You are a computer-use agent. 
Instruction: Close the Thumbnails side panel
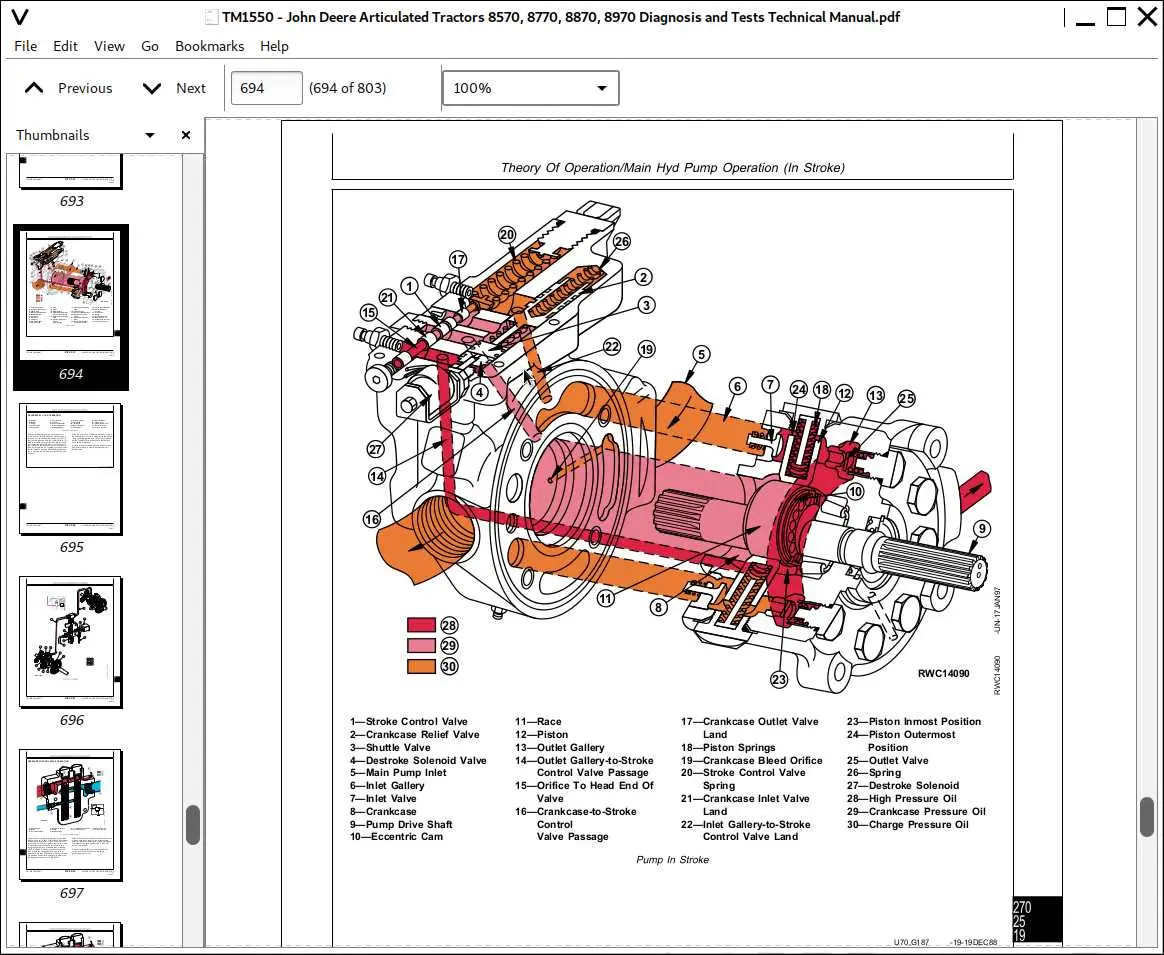pos(186,135)
